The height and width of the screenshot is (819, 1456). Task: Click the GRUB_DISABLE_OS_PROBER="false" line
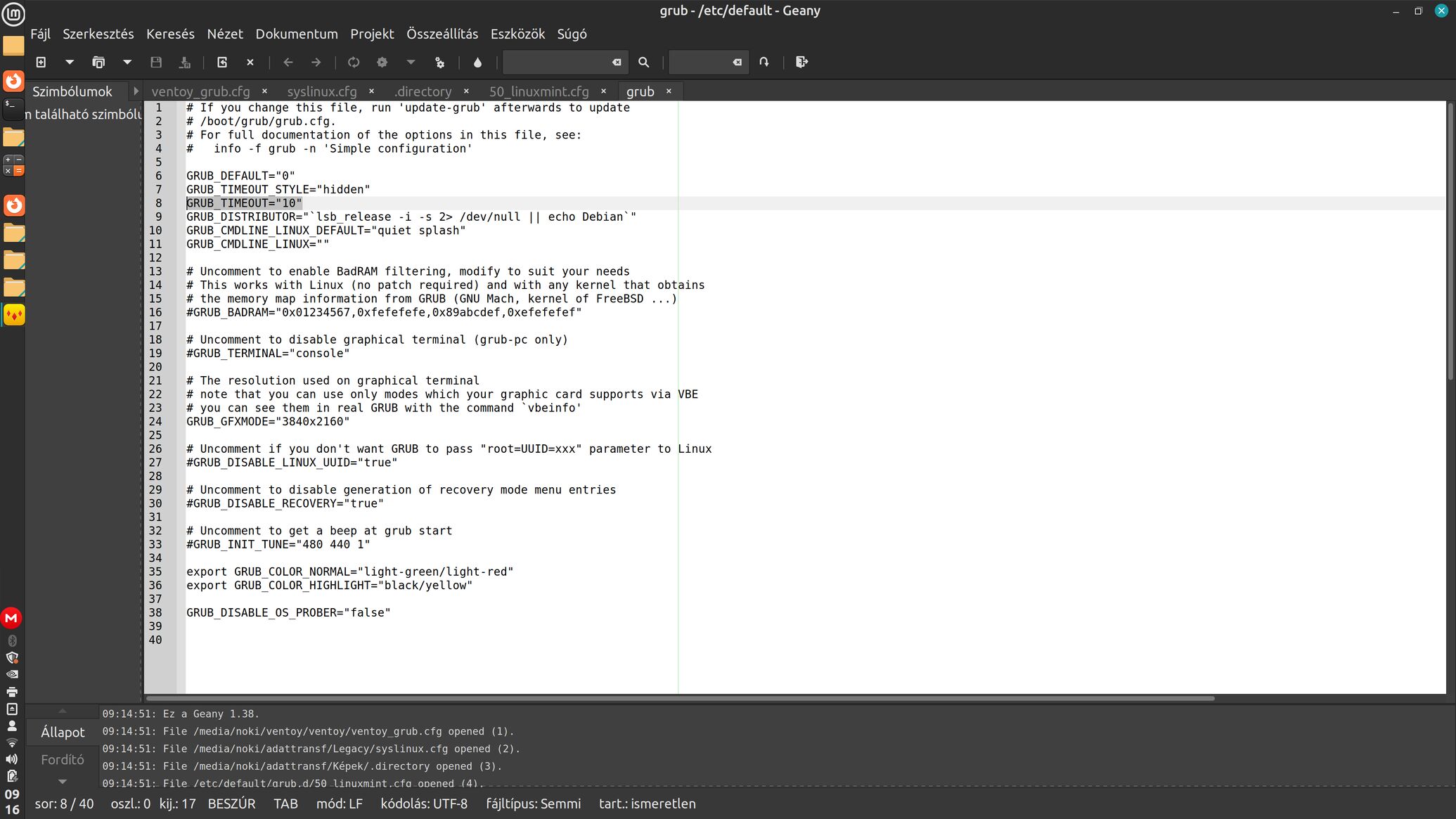288,612
